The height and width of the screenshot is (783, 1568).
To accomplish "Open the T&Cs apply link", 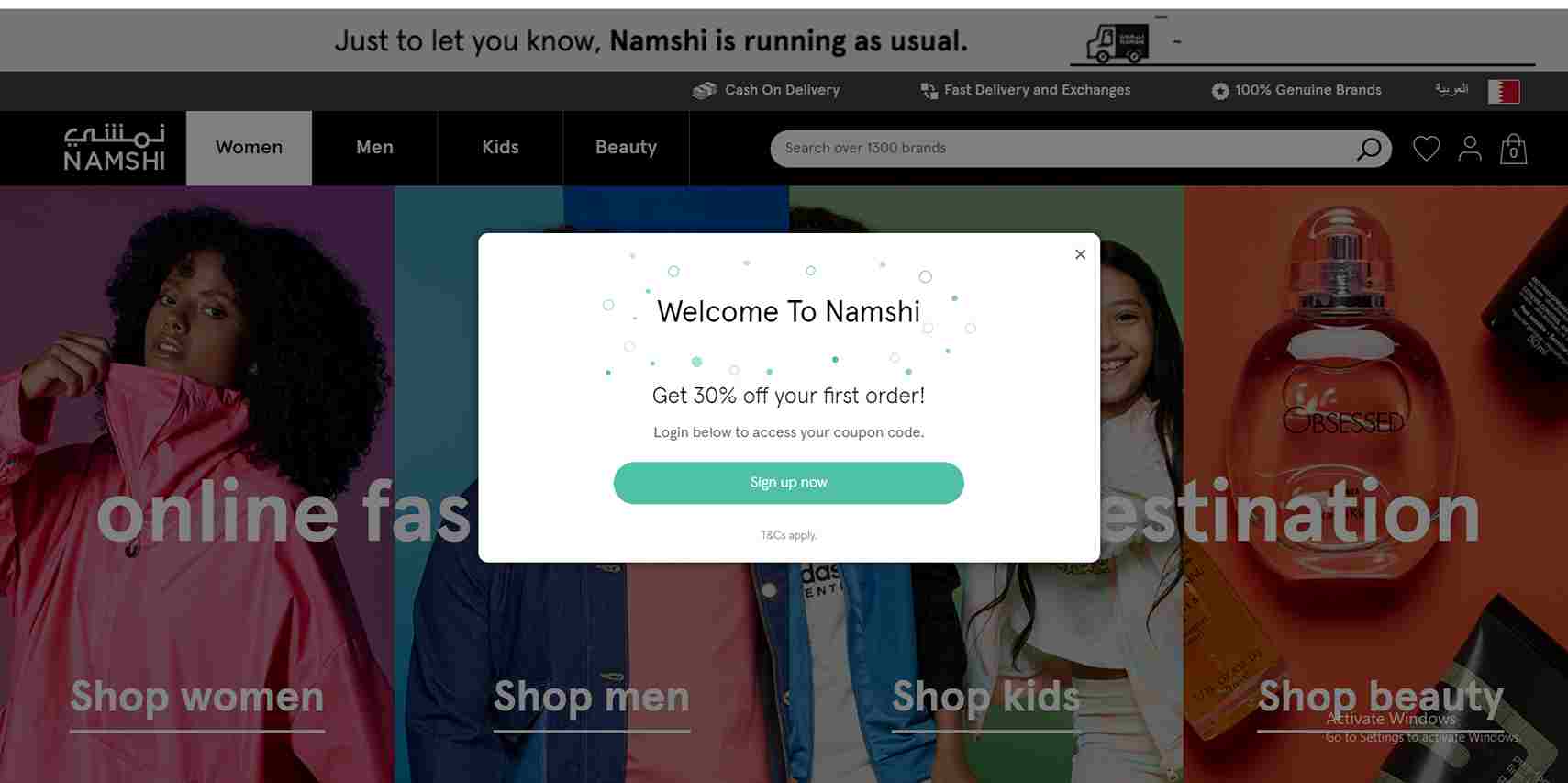I will pos(788,535).
